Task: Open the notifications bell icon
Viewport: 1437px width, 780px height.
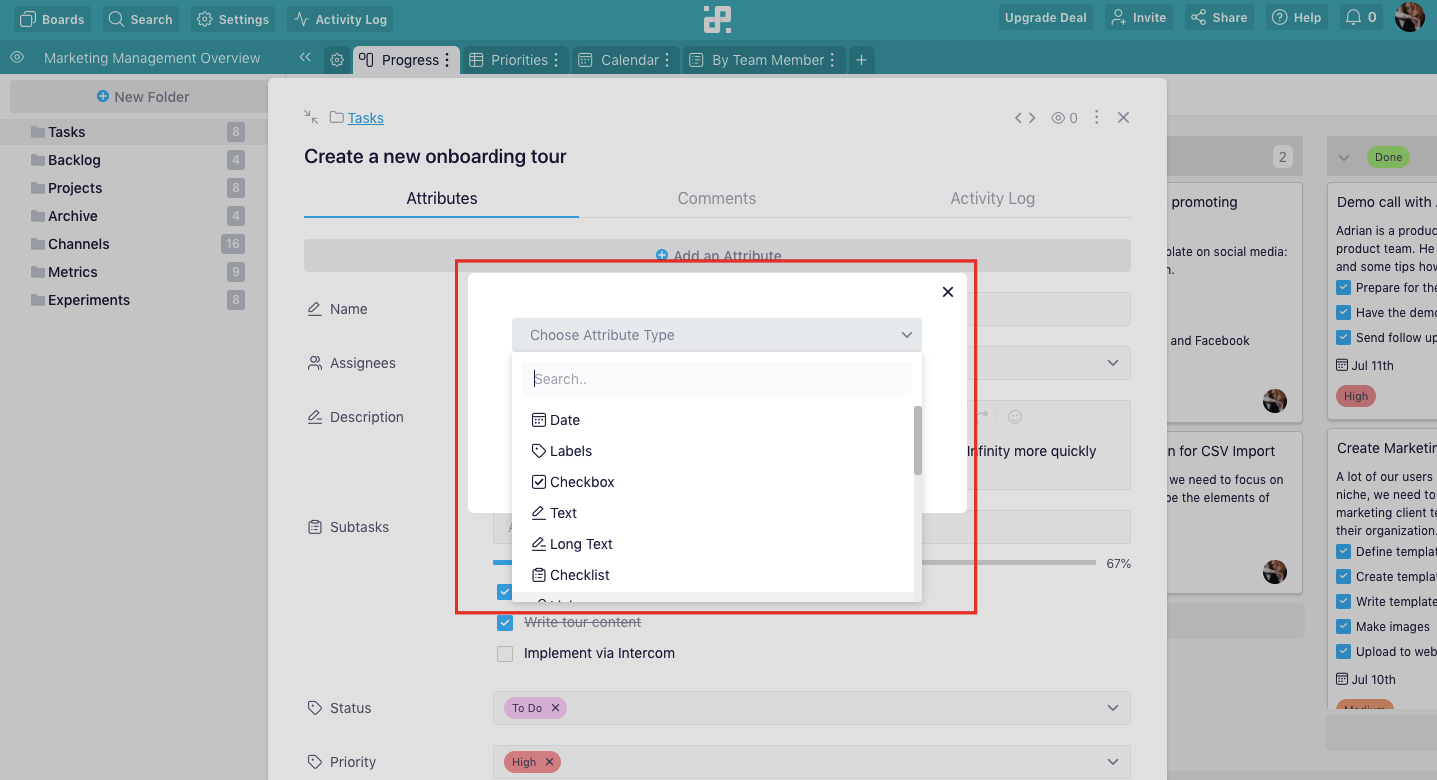Action: [1353, 18]
